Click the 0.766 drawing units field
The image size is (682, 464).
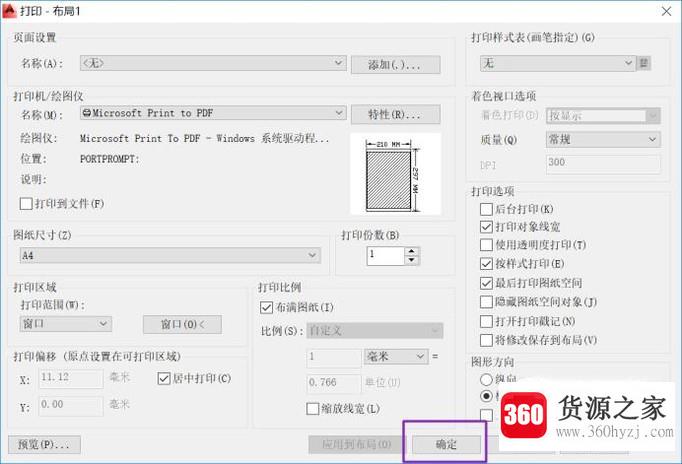click(334, 383)
